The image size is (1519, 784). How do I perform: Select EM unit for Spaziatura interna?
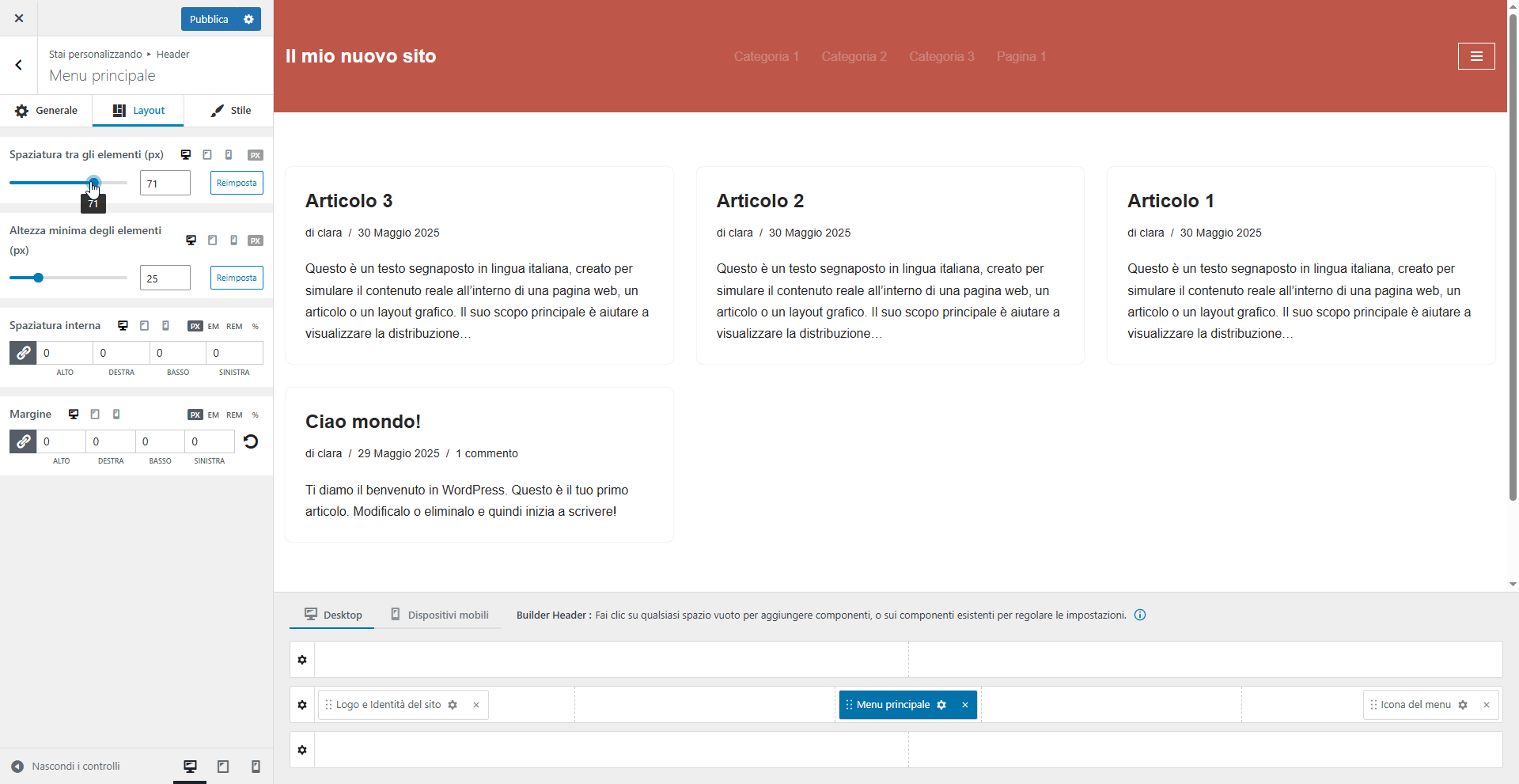point(214,326)
